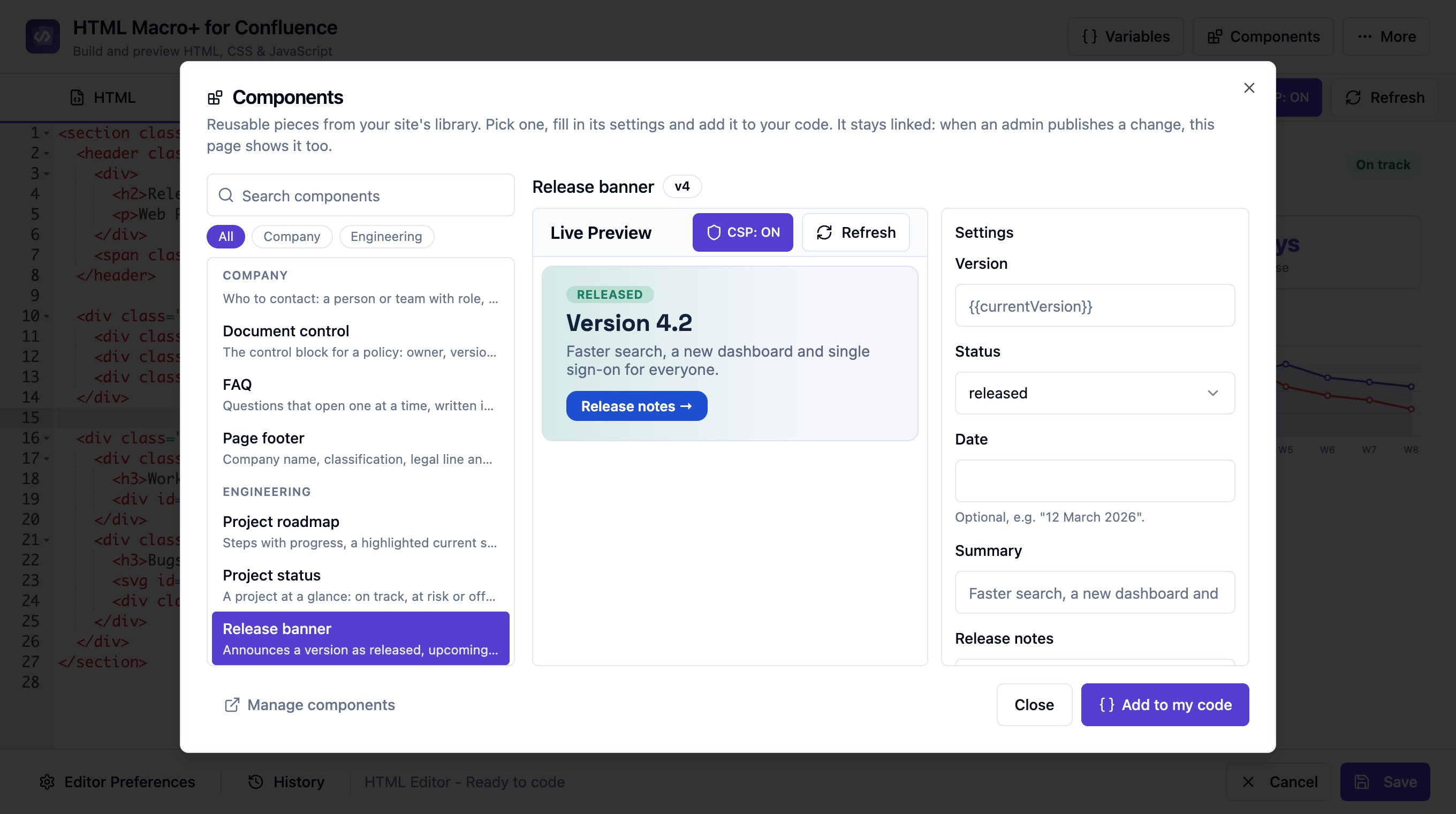Click the More ellipsis icon in header

pyautogui.click(x=1364, y=36)
